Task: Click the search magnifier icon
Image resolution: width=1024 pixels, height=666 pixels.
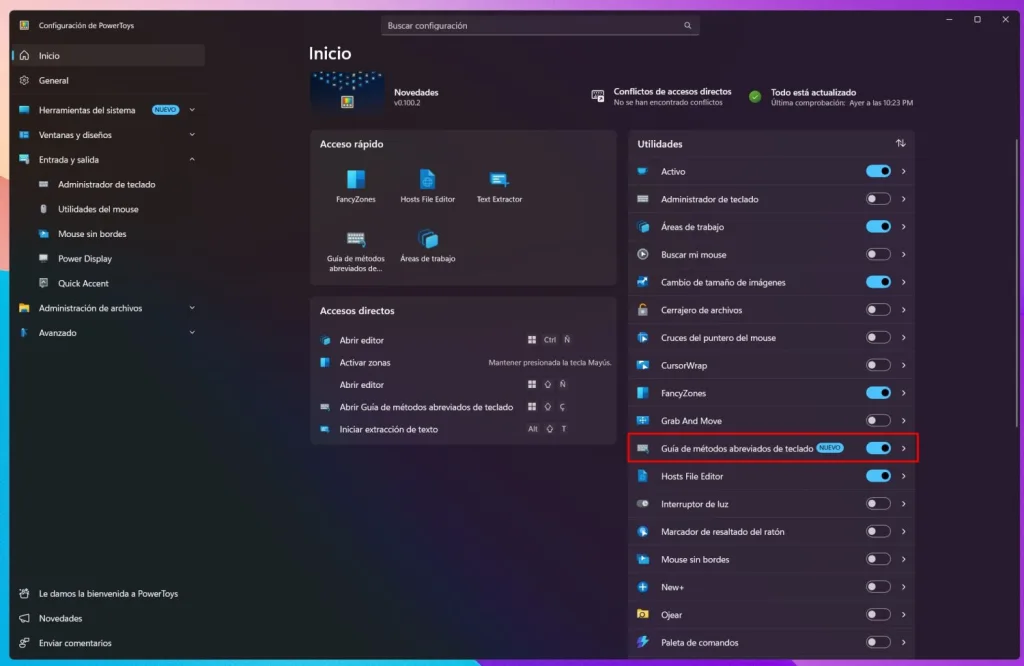Action: click(687, 25)
